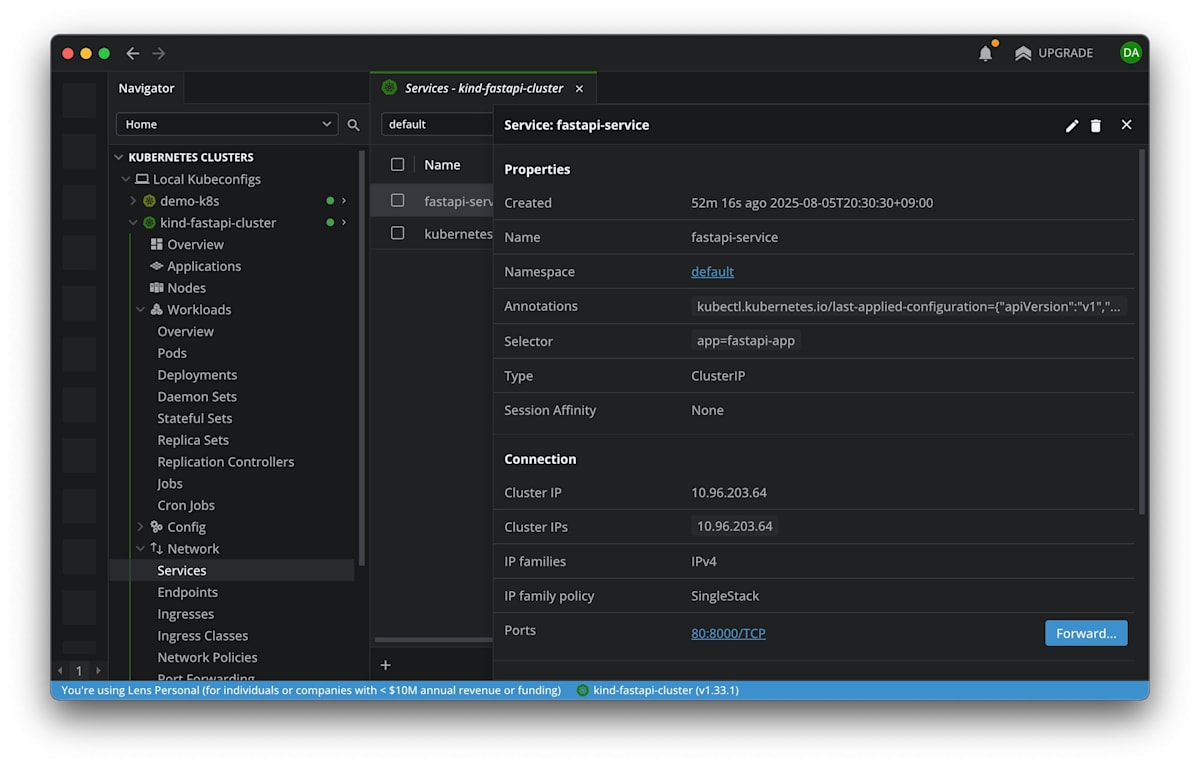This screenshot has width=1200, height=767.
Task: Open Cron Jobs in Workloads
Action: (186, 505)
